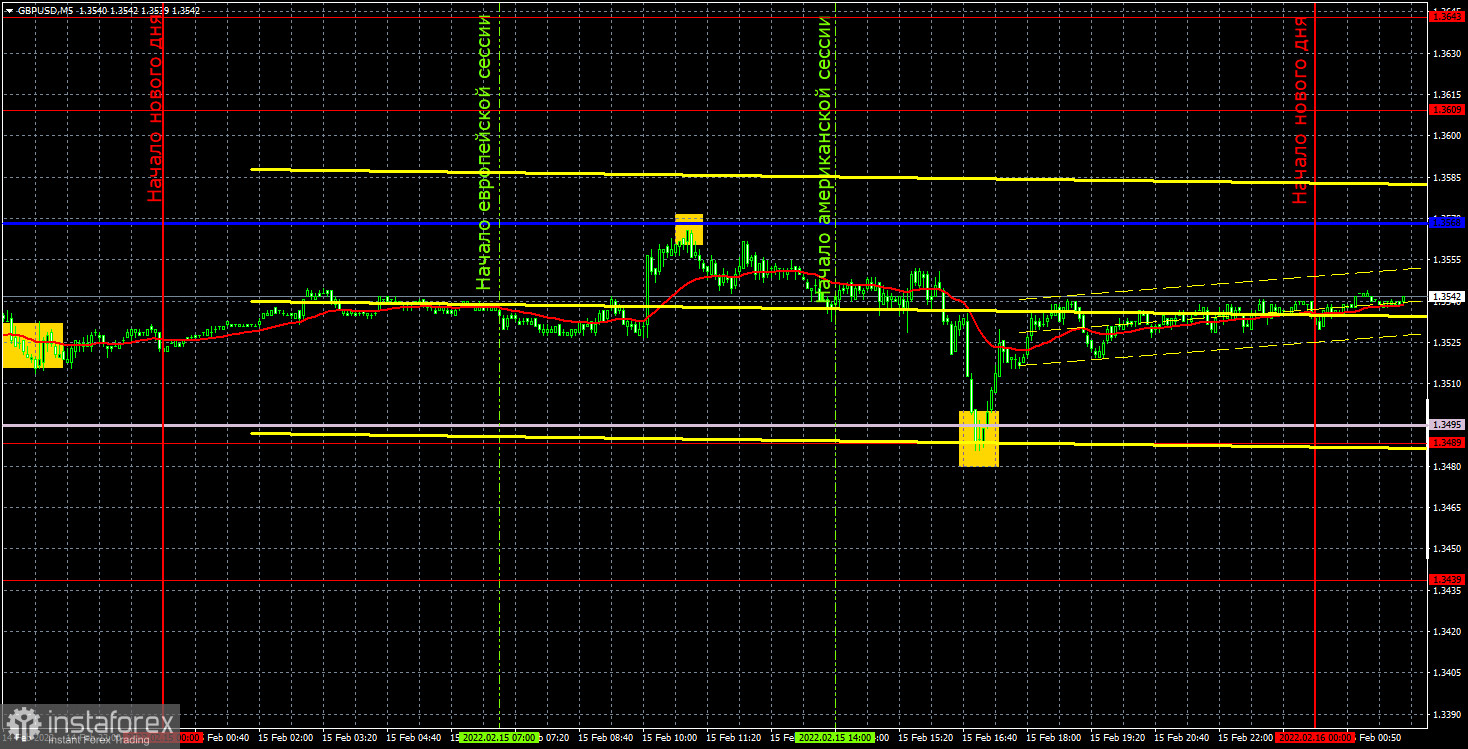Click the red 1.3643 price label
Image resolution: width=1468 pixels, height=749 pixels.
point(1448,16)
